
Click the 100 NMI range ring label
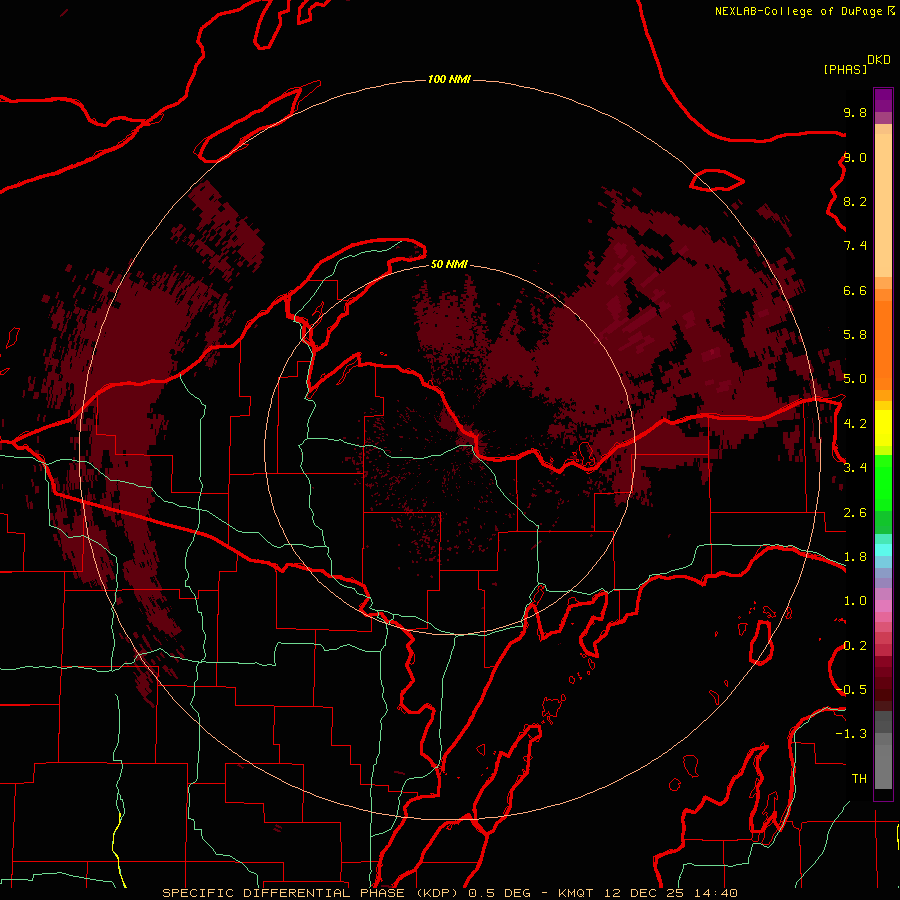click(449, 79)
